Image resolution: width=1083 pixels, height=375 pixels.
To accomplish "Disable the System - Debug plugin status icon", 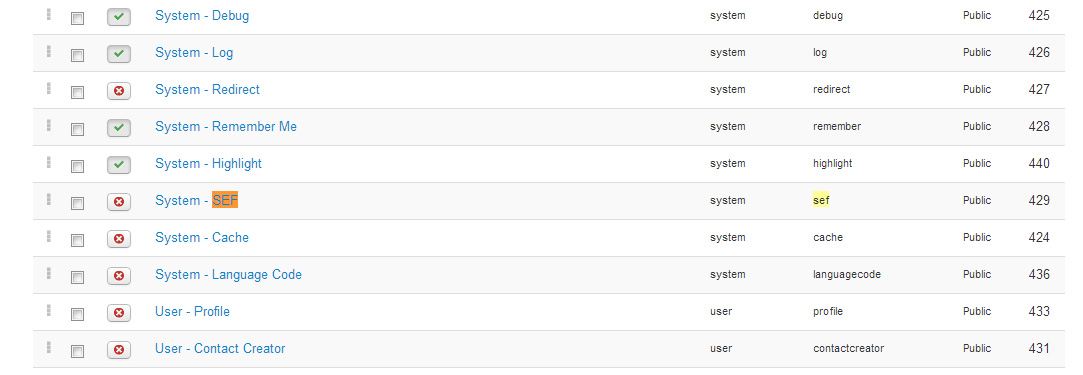I will [x=119, y=17].
